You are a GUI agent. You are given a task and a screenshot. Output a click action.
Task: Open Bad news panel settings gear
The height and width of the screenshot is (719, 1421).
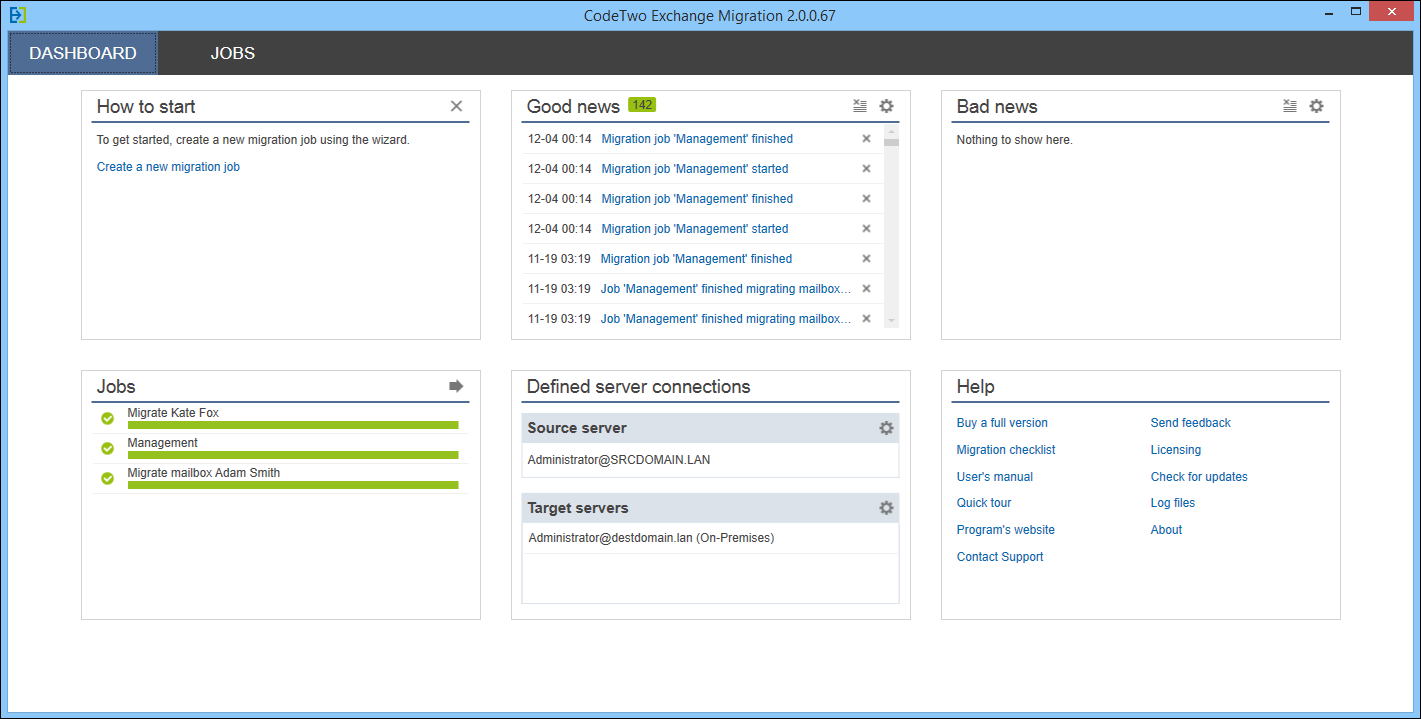click(x=1316, y=106)
